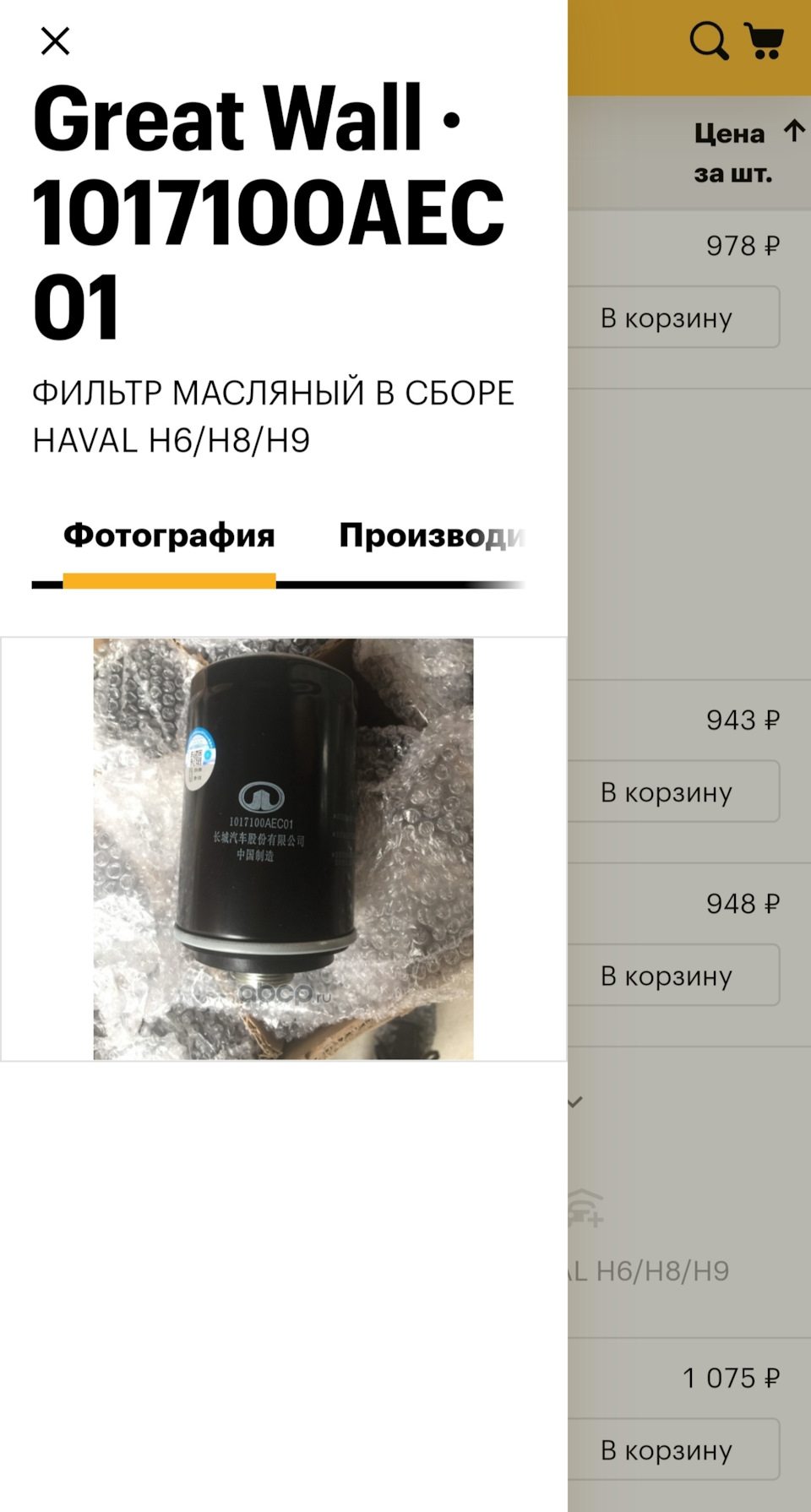This screenshot has width=811, height=1512.
Task: Sort by price ascending arrow
Action: point(794,131)
